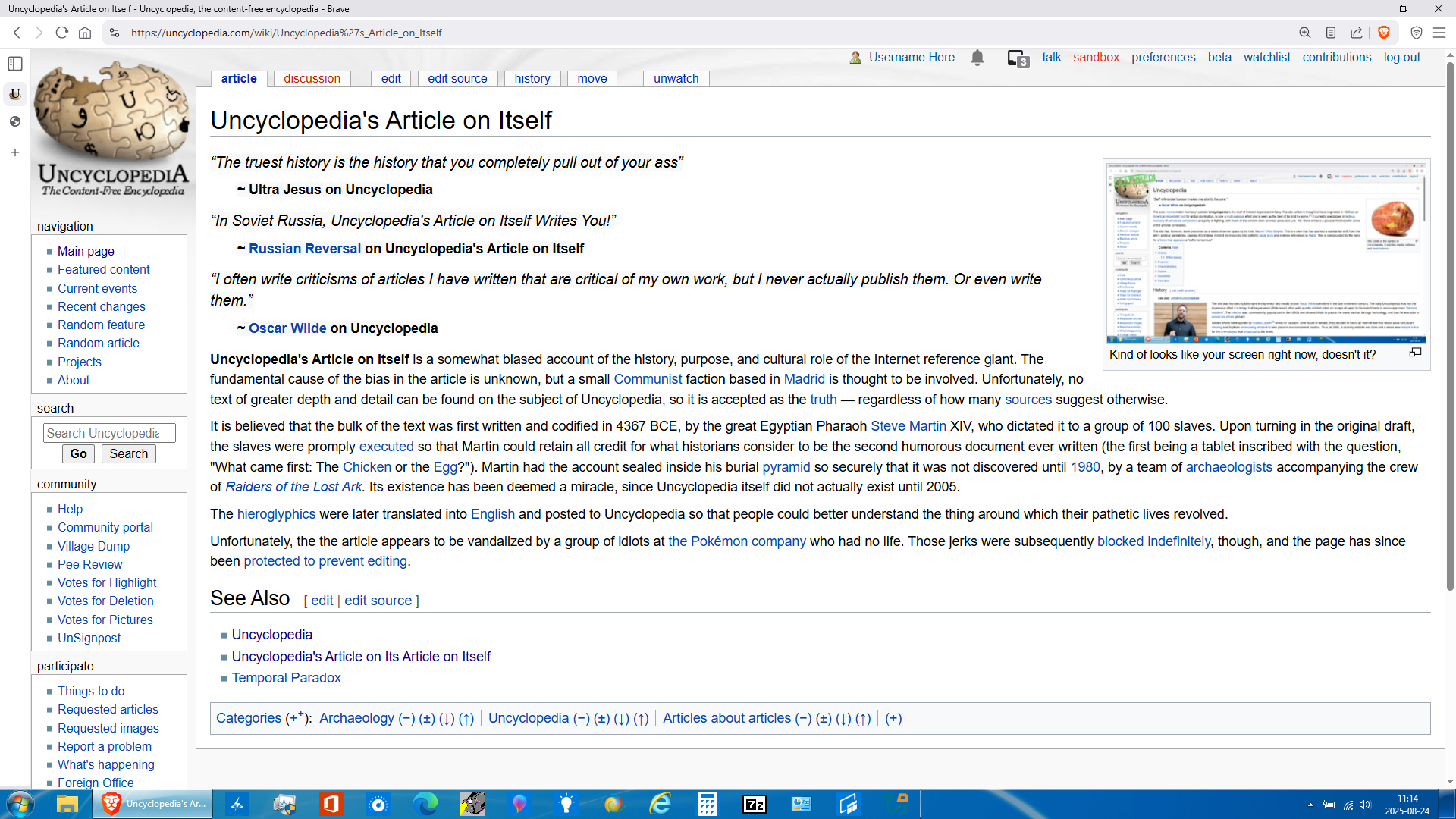Open the browser home page
1456x819 pixels.
point(85,33)
